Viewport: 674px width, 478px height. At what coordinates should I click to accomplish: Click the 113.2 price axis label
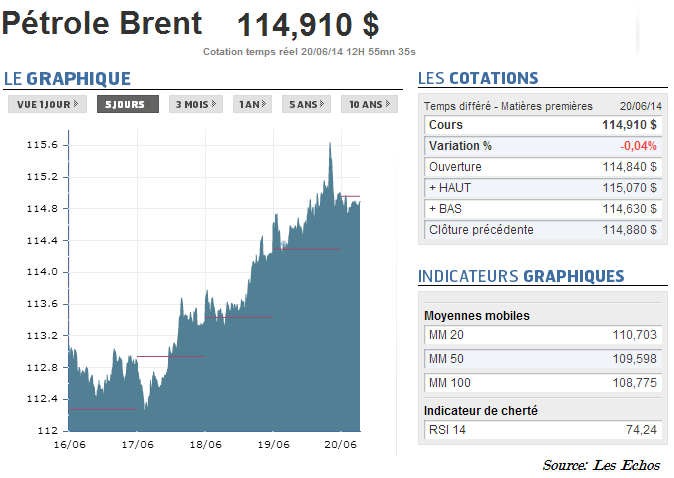tap(42, 336)
